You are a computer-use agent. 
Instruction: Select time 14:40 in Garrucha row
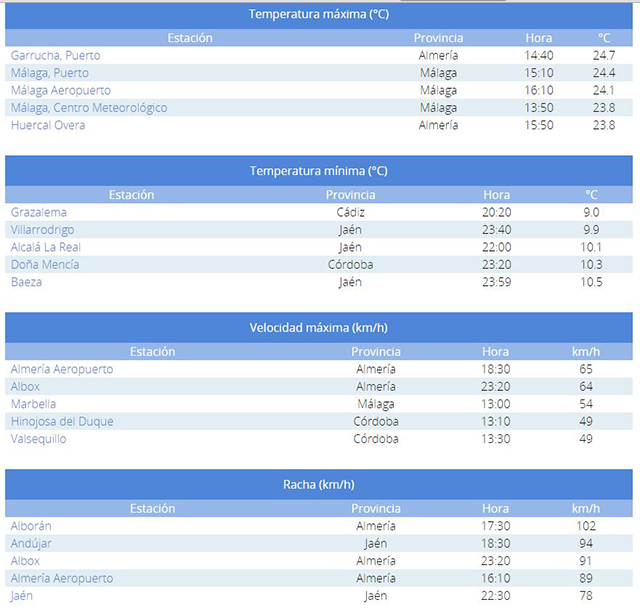539,55
